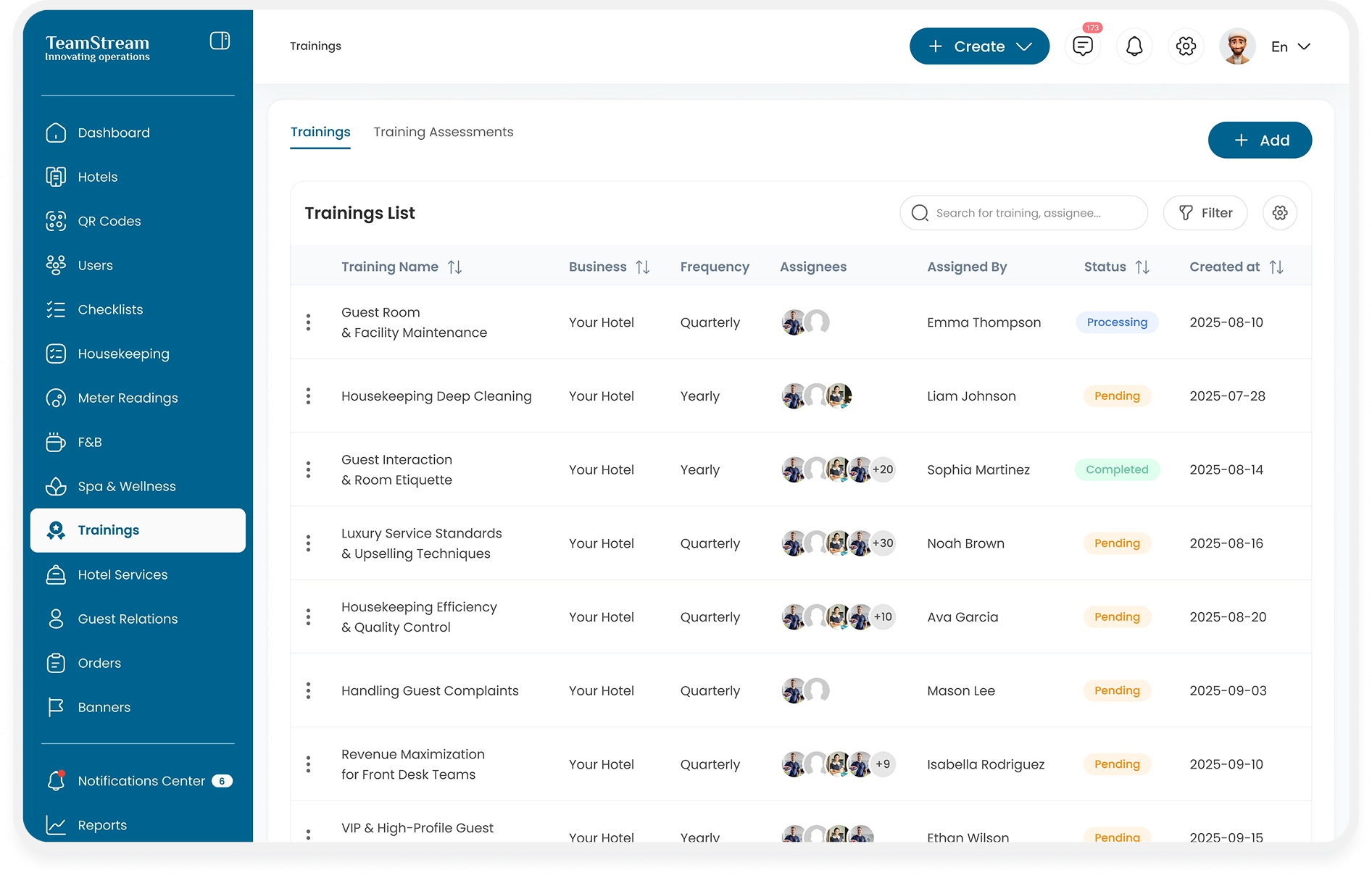Viewport: 1372px width, 878px height.
Task: Switch to the Training Assessments tab
Action: 443,132
